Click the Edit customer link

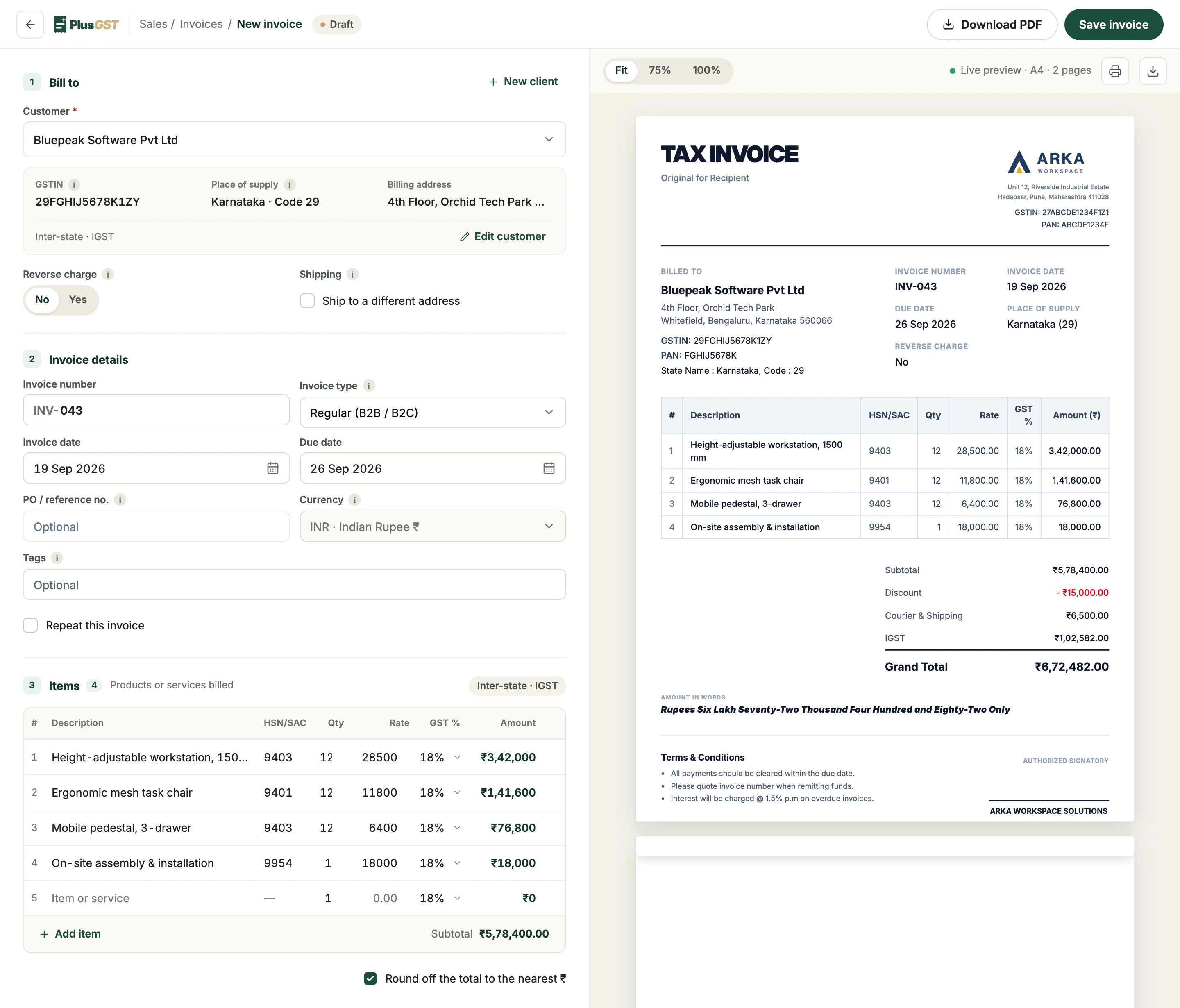tap(502, 236)
